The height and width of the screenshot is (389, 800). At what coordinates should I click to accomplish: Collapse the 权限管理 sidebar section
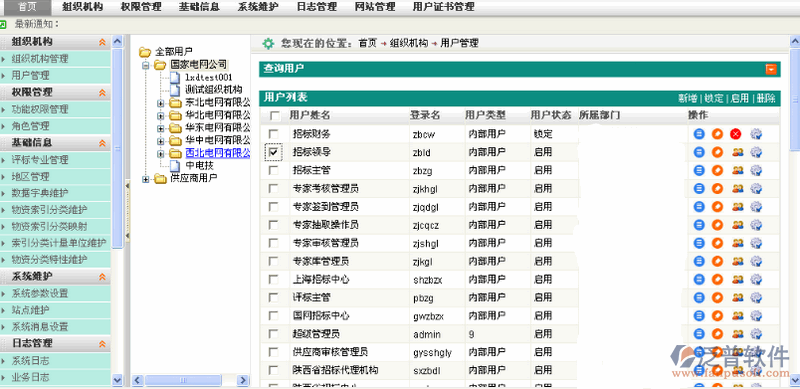pyautogui.click(x=102, y=92)
